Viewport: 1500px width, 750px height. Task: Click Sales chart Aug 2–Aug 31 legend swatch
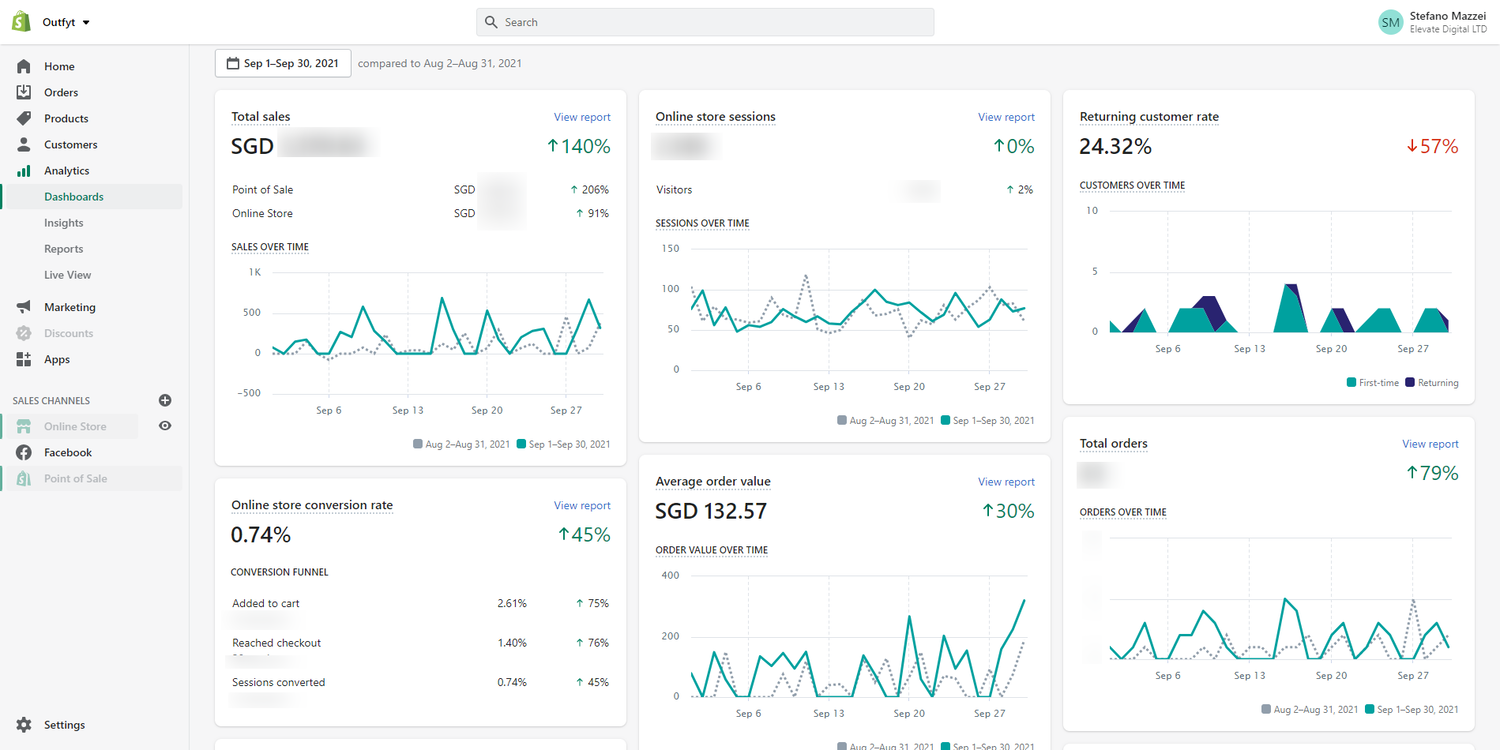point(417,444)
